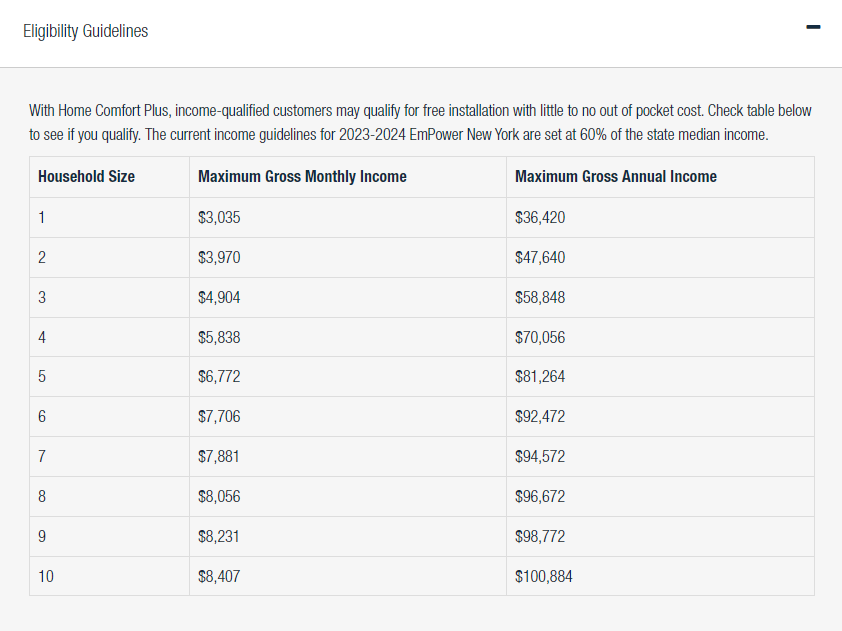Viewport: 842px width, 631px height.
Task: Click the $7,881 monthly income value
Action: pyautogui.click(x=219, y=457)
